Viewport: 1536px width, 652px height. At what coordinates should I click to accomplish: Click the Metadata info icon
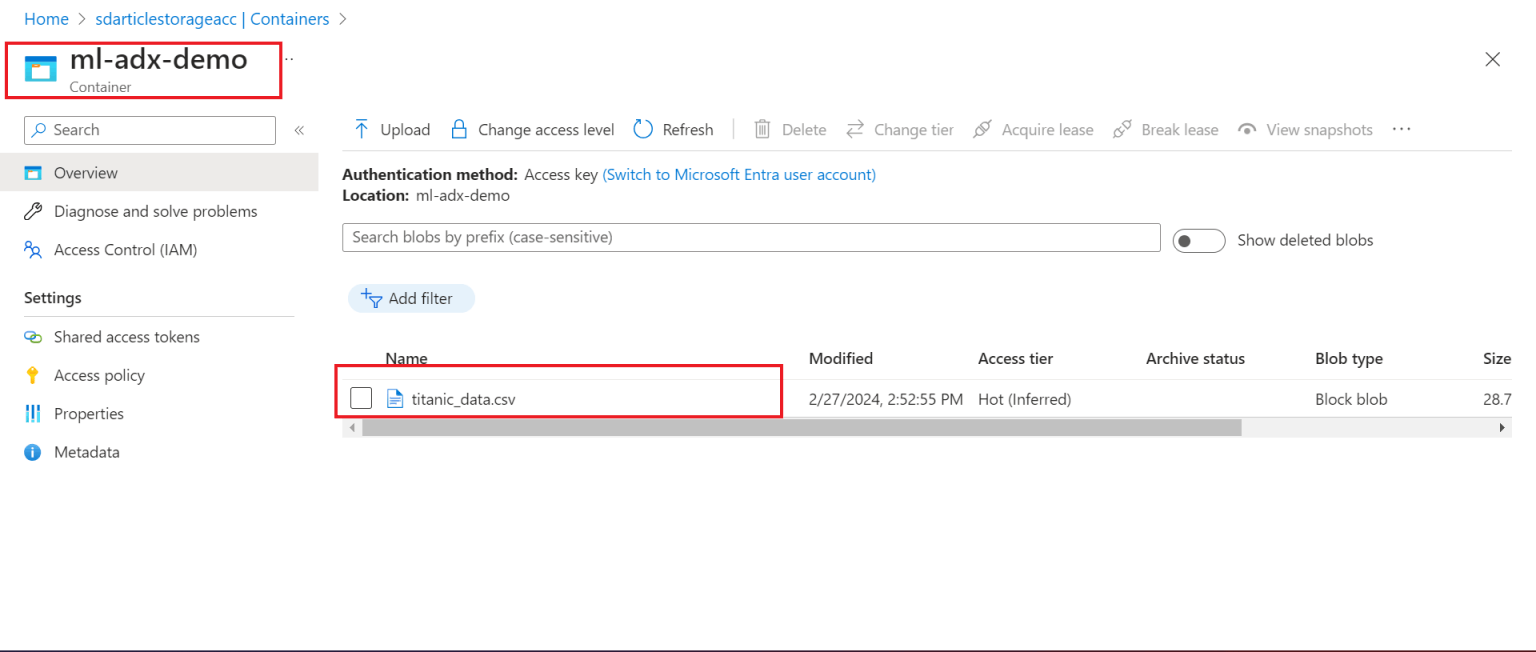coord(33,453)
